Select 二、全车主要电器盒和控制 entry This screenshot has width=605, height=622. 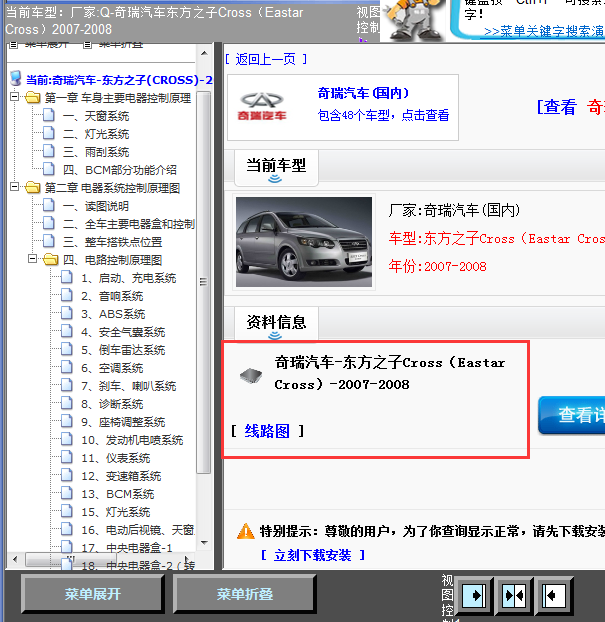tap(129, 224)
